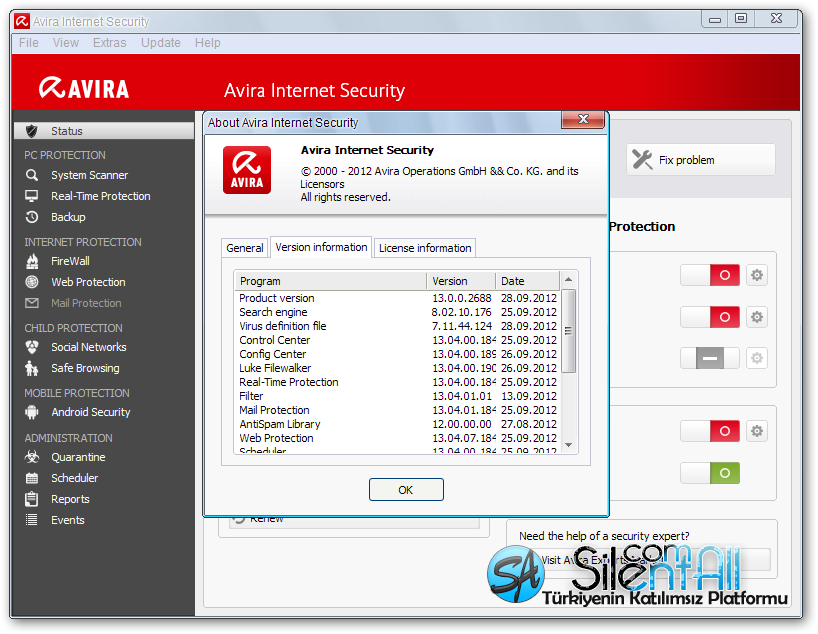Click the grey dash toggle switch
The width and height of the screenshot is (818, 634).
tap(710, 358)
